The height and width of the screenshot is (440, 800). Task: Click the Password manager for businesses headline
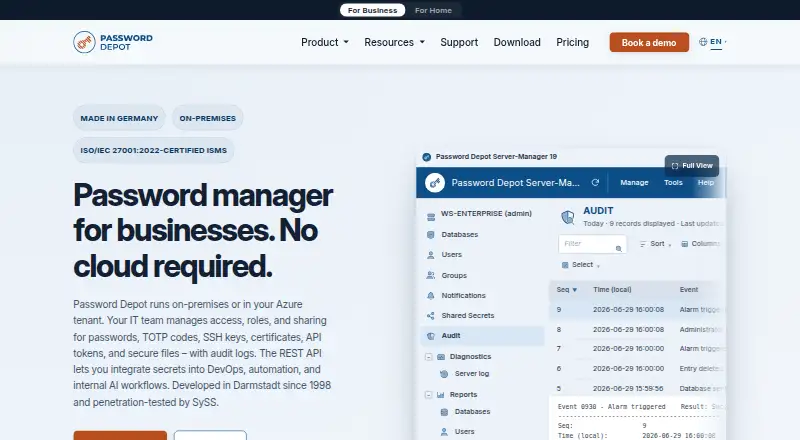(x=203, y=230)
